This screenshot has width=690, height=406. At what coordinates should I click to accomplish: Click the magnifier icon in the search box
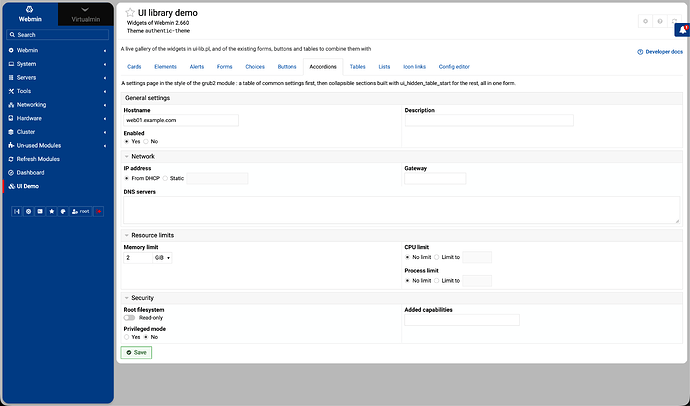point(12,35)
